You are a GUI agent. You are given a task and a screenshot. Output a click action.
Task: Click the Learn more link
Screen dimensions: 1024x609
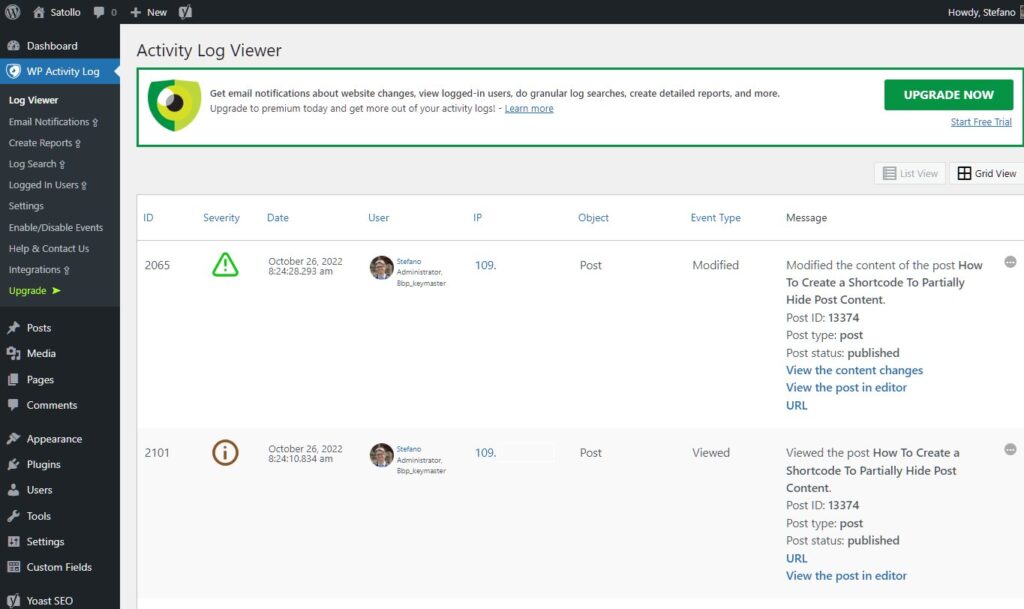pos(529,108)
